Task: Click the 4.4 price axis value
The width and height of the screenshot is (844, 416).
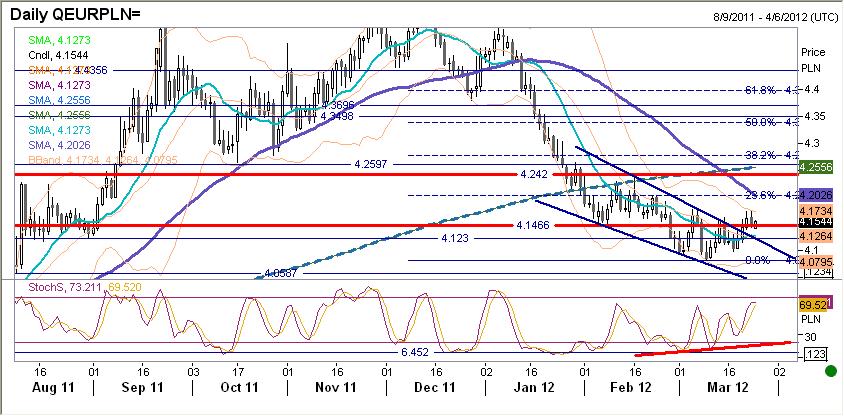Action: tap(811, 89)
